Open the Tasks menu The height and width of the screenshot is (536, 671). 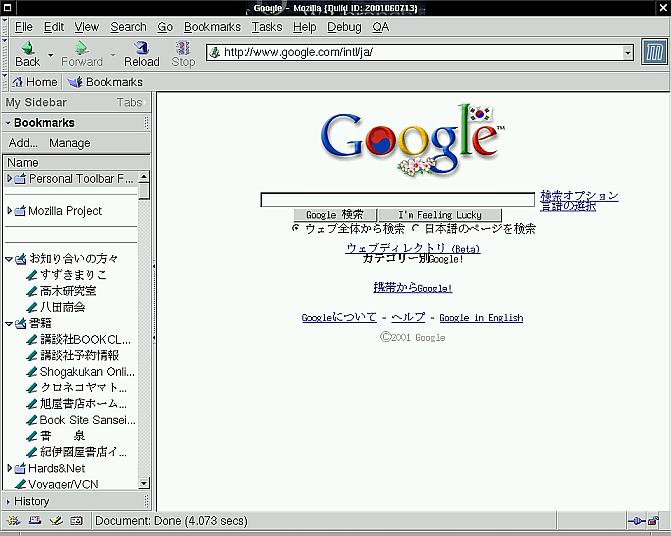(x=267, y=27)
